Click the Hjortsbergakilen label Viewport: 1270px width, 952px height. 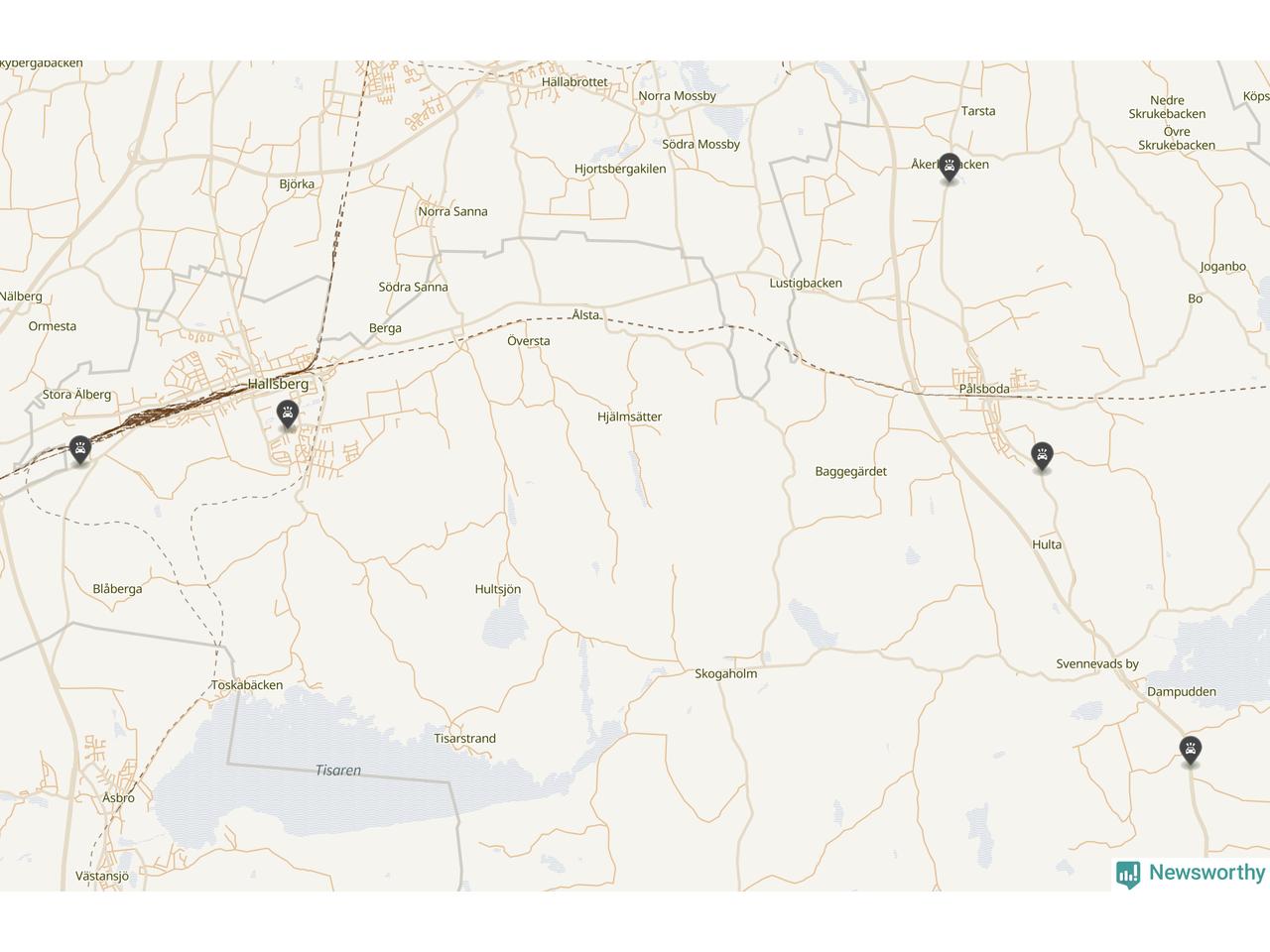pyautogui.click(x=620, y=169)
